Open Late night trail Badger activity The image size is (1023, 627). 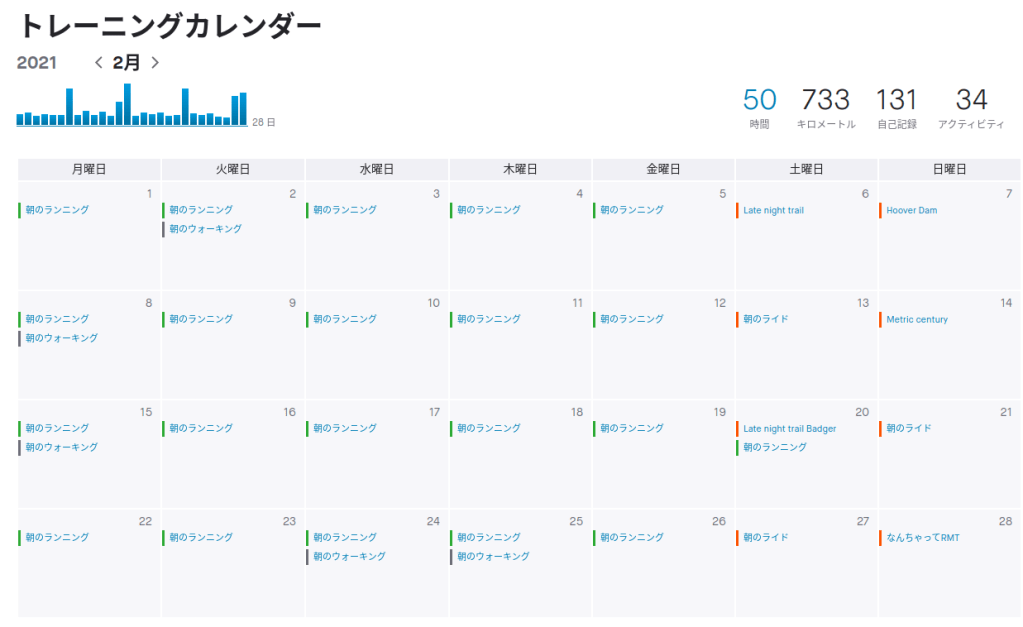(x=789, y=428)
